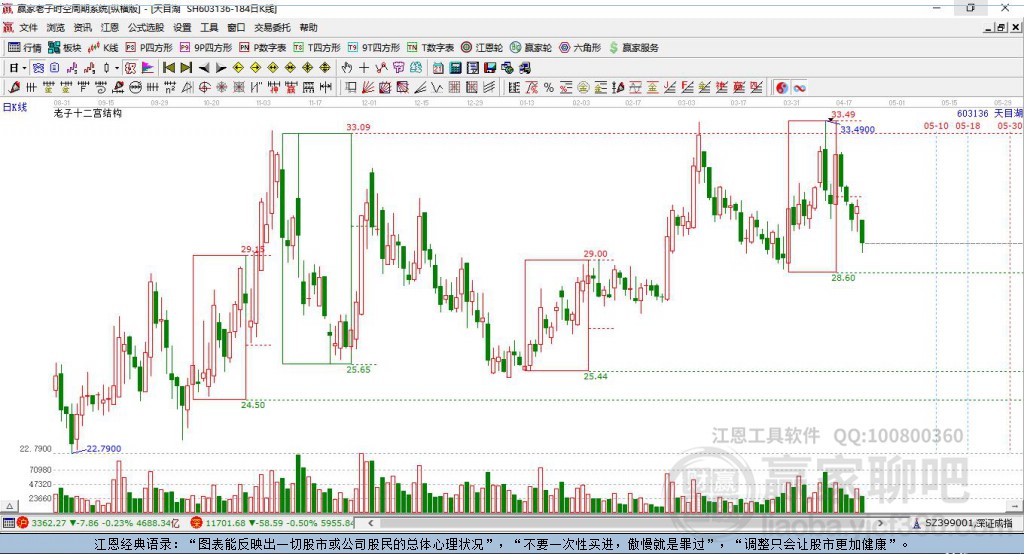Click the 深 index value 11701.68
Screen dimensions: 1024x554
(223, 523)
